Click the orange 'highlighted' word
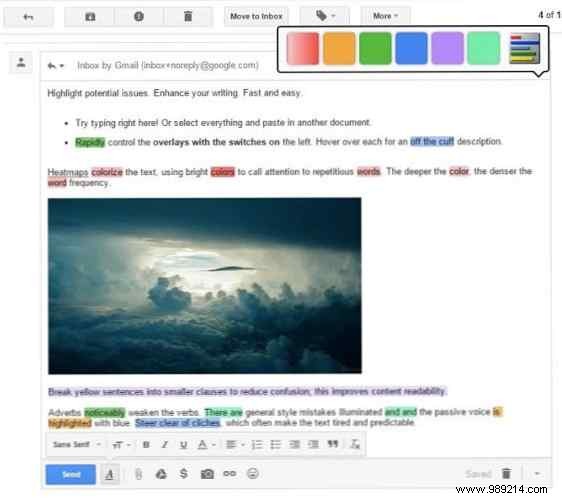Viewport: 562px width, 498px height. coord(70,423)
